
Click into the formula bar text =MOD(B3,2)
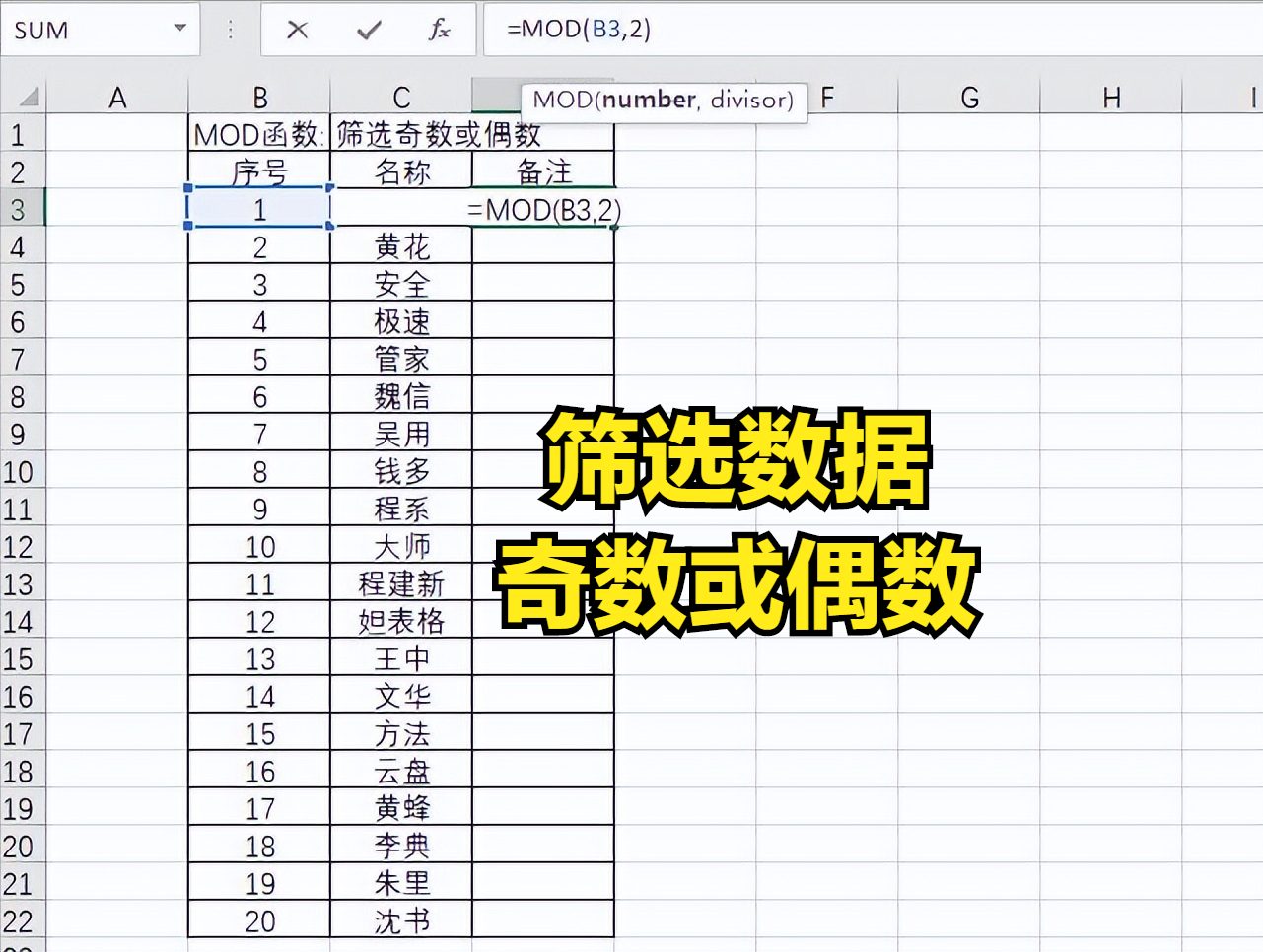coord(579,29)
